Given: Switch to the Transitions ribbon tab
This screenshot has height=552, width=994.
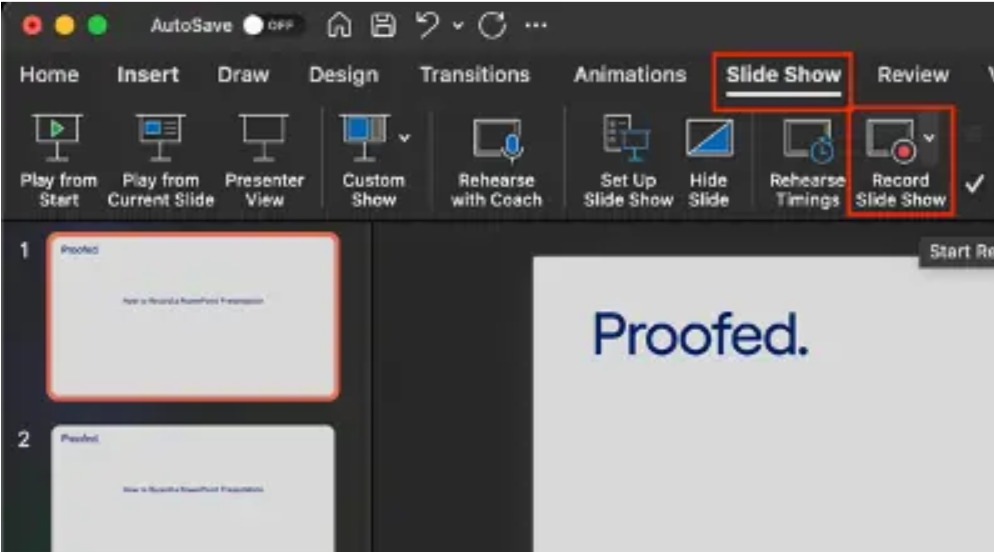Looking at the screenshot, I should [x=475, y=75].
